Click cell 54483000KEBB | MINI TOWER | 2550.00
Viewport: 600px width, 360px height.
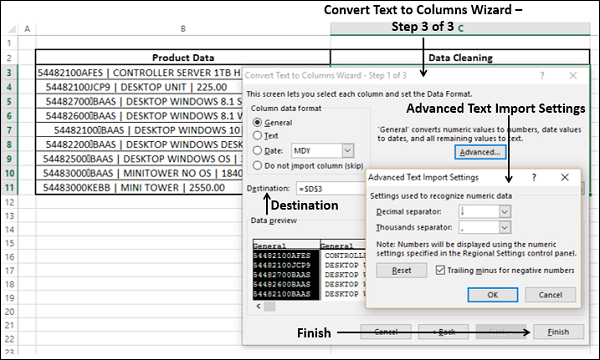point(139,187)
